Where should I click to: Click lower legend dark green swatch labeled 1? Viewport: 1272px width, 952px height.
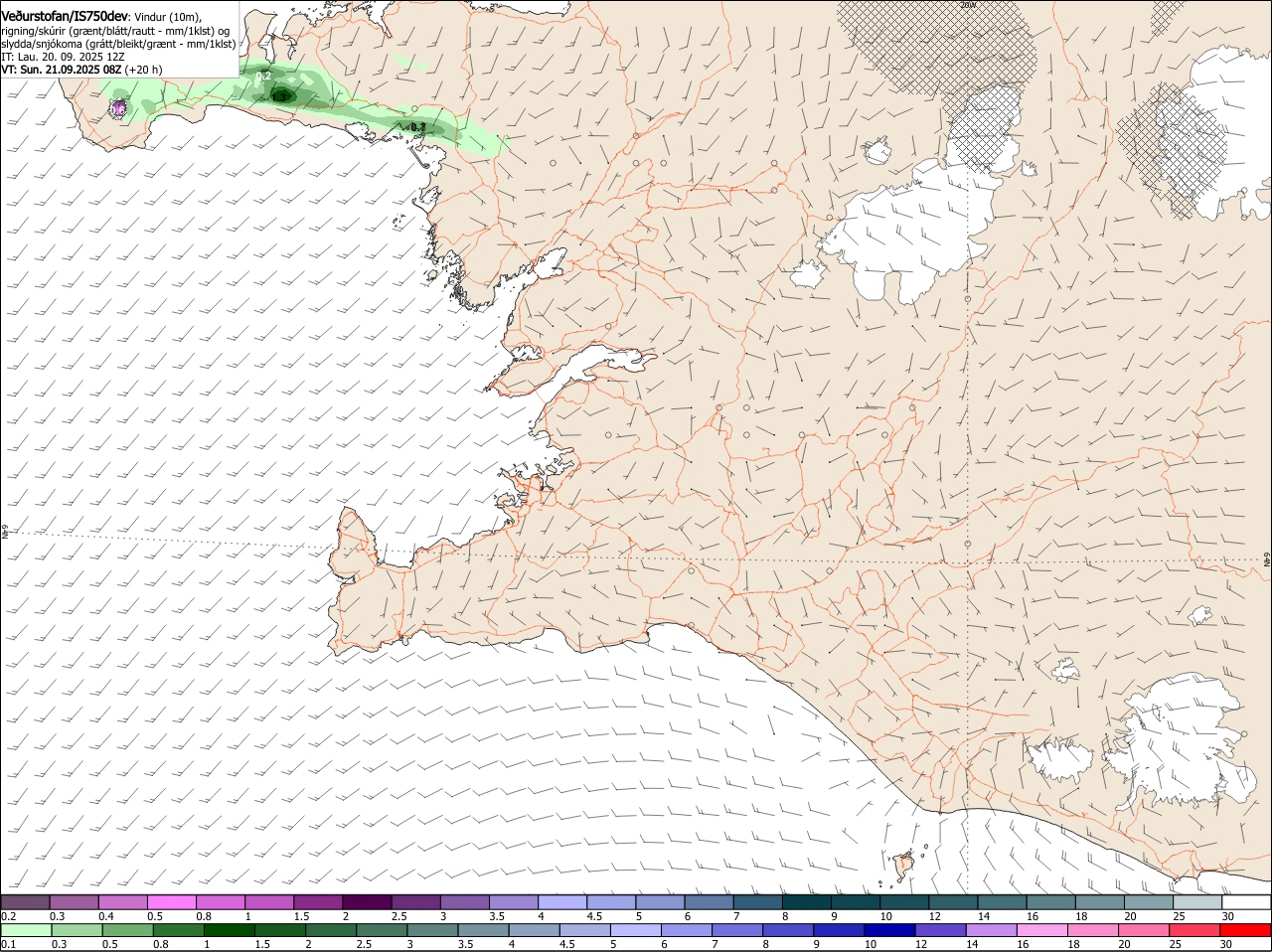pyautogui.click(x=229, y=930)
